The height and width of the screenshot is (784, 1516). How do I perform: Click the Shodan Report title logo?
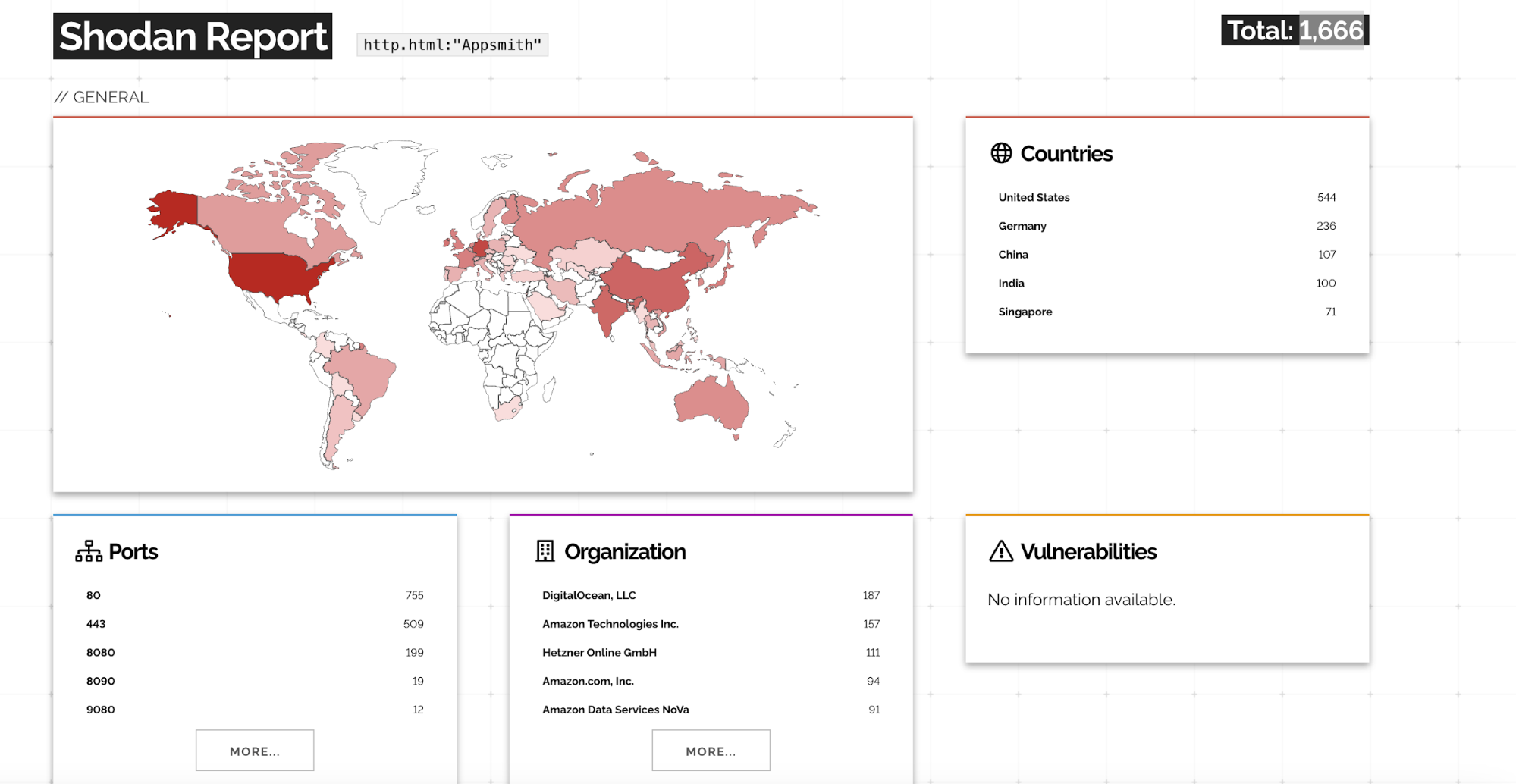pyautogui.click(x=193, y=36)
